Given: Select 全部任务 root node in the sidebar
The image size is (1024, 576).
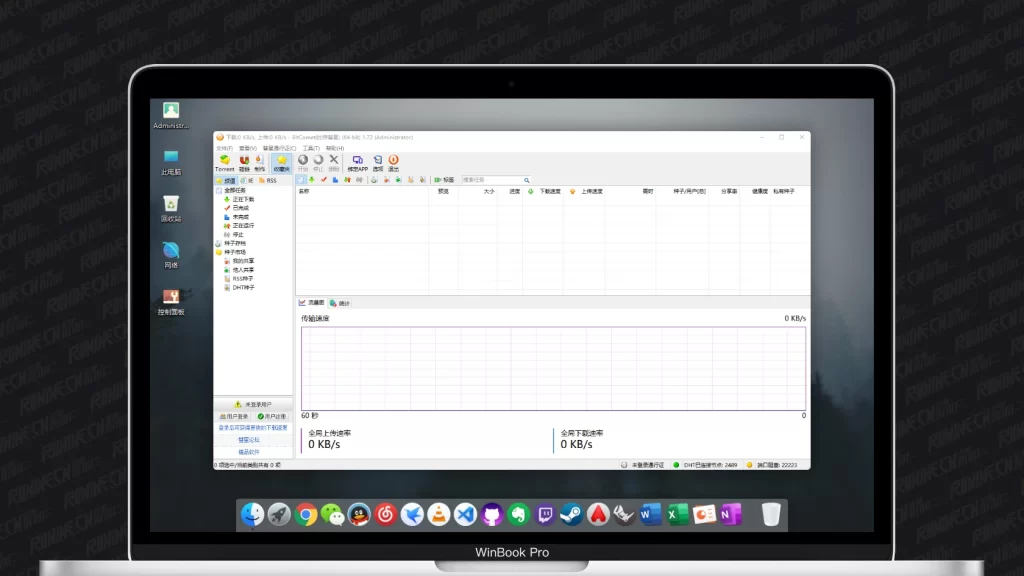Looking at the screenshot, I should coord(235,190).
